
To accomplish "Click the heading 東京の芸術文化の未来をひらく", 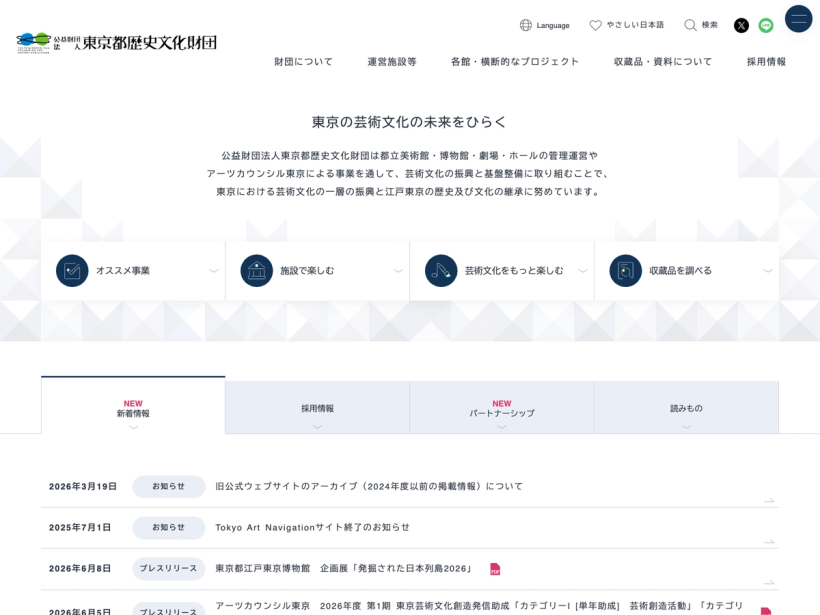I will (409, 122).
